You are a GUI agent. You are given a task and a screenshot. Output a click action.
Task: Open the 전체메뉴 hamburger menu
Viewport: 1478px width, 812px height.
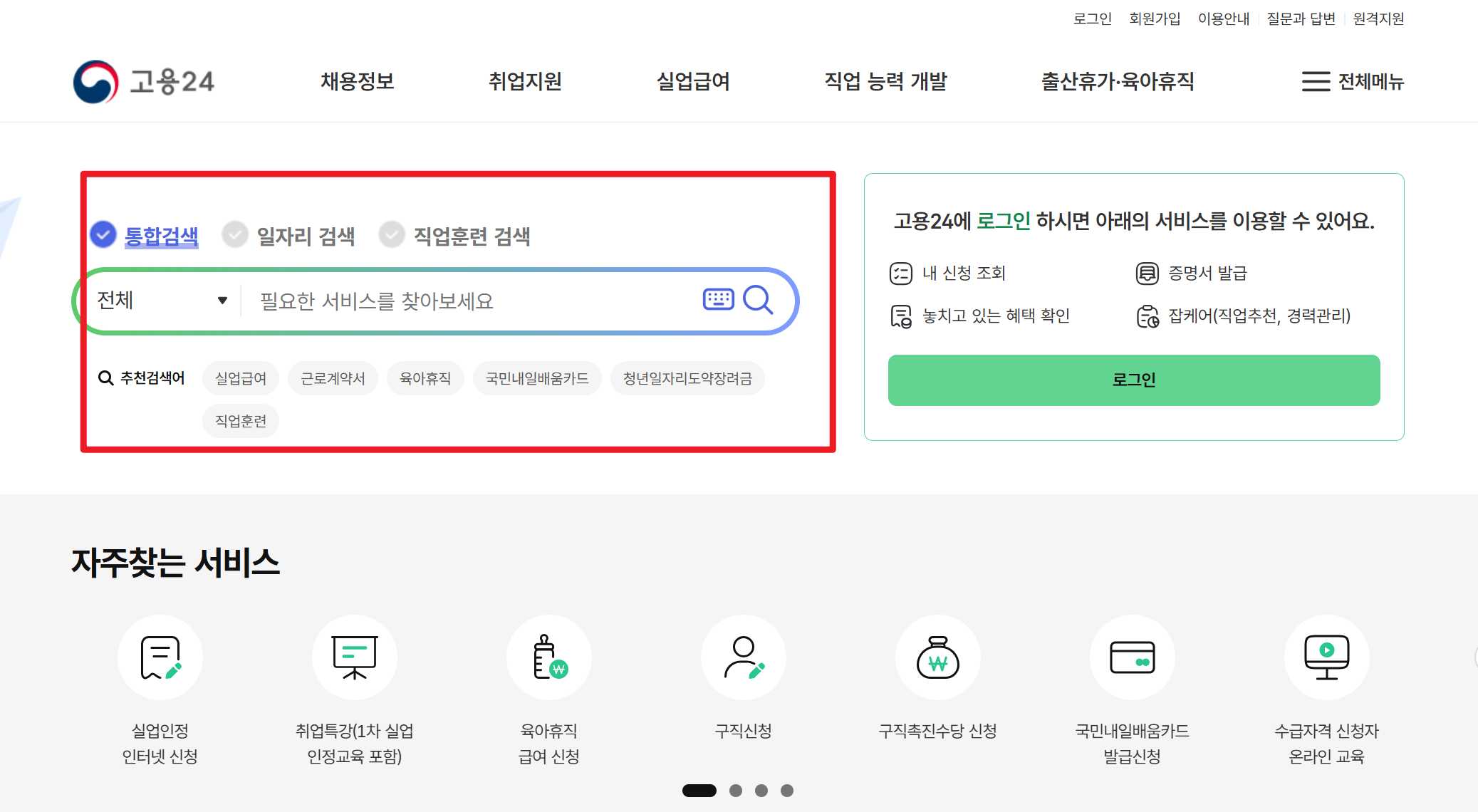[1352, 82]
